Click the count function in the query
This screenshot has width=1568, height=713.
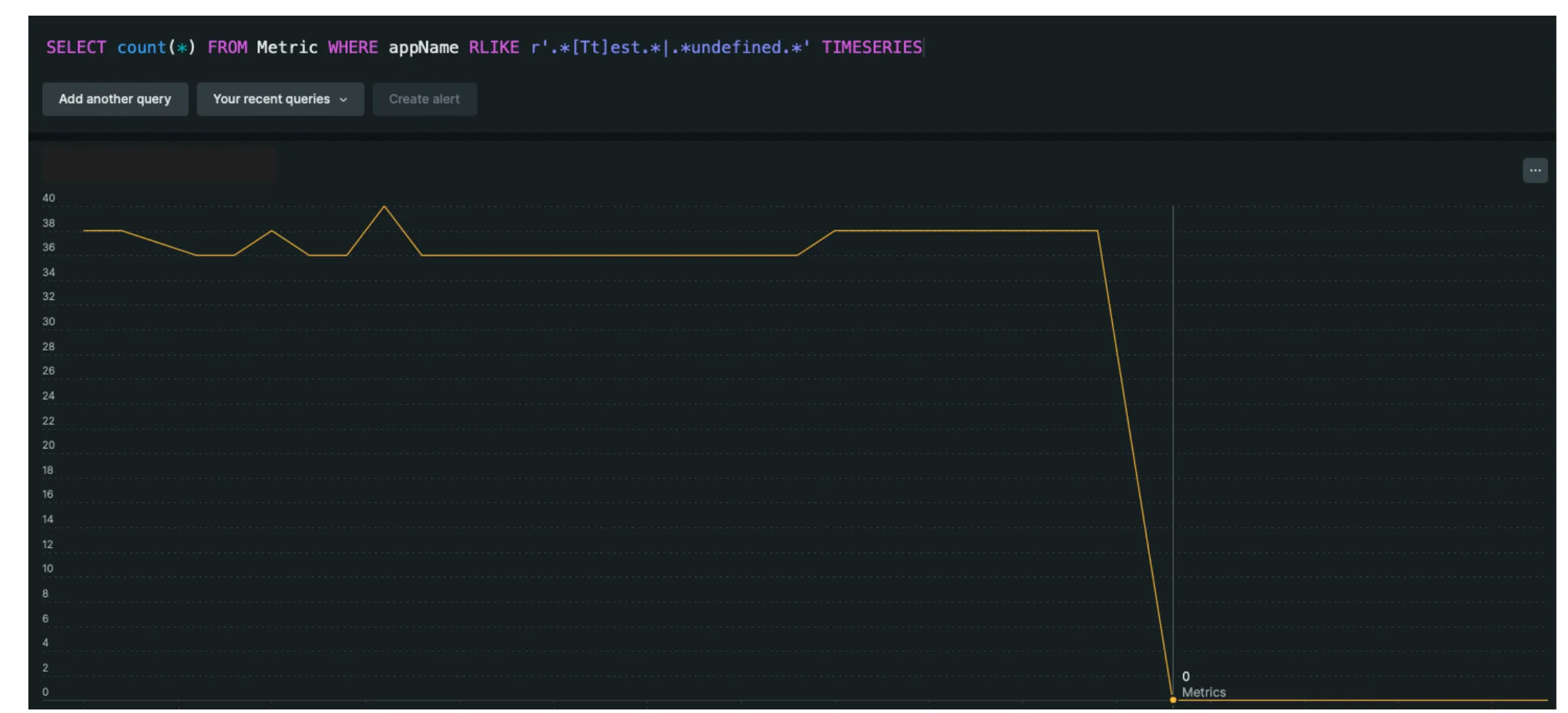[x=142, y=48]
